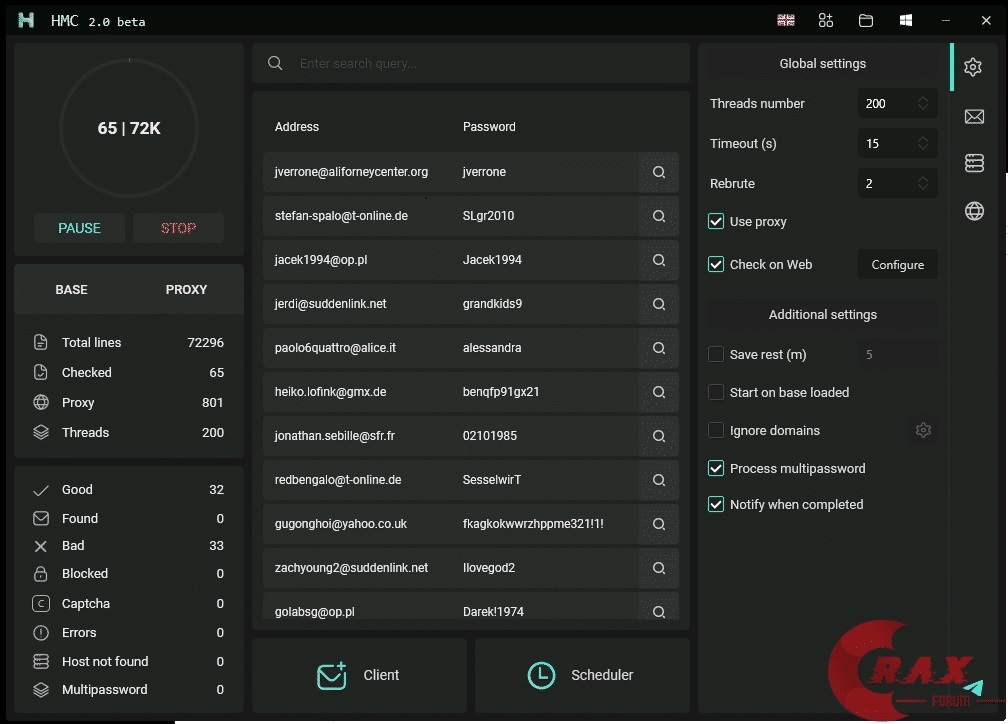Switch to the BASE tab
This screenshot has width=1008, height=724.
(x=71, y=290)
